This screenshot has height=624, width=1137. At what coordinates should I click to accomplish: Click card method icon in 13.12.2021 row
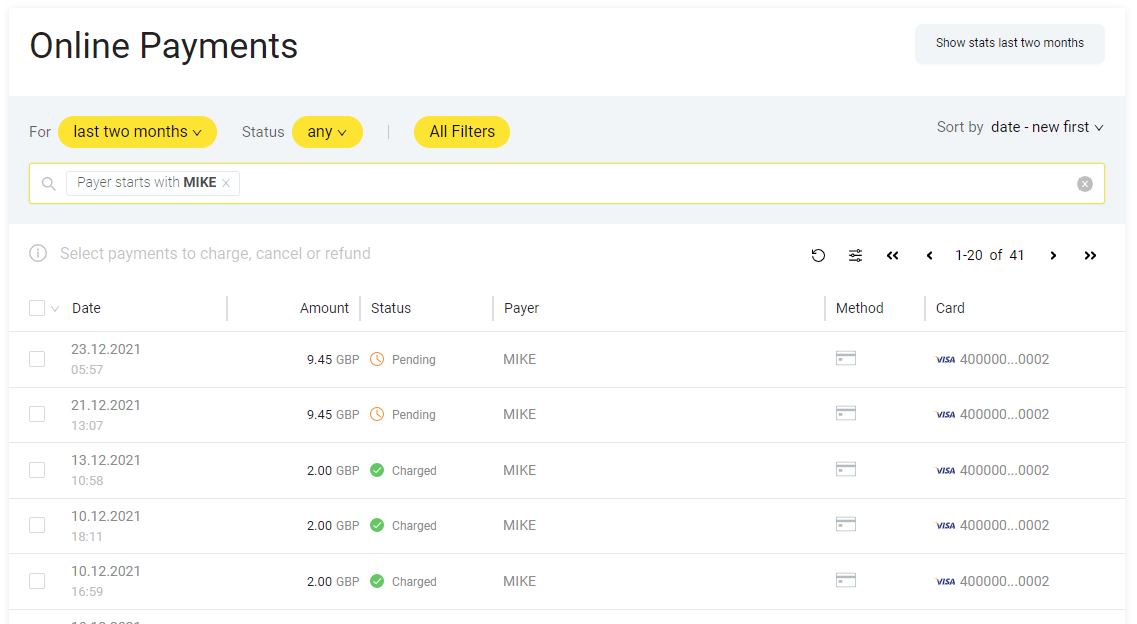pos(846,469)
